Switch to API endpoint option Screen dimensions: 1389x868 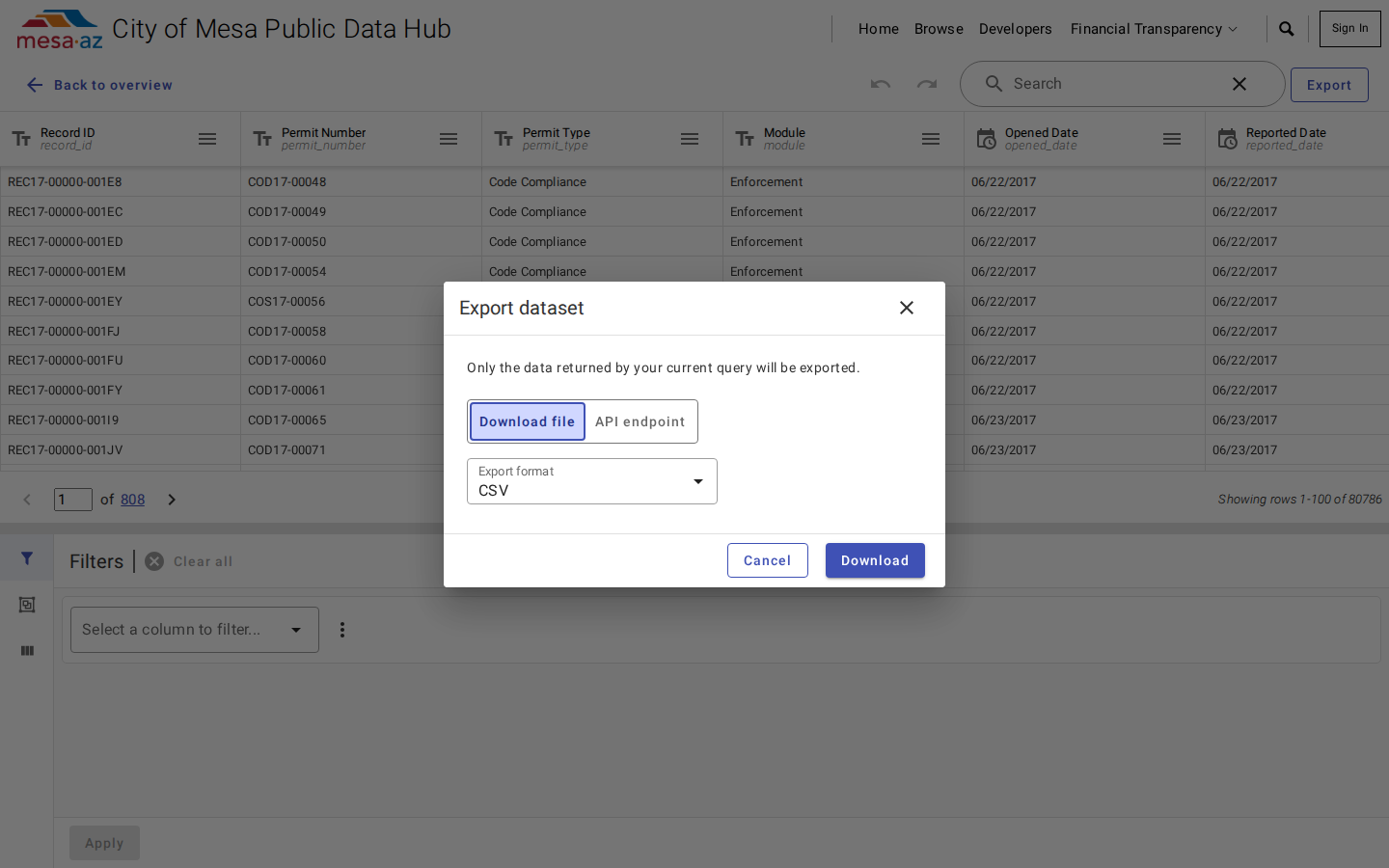(640, 421)
